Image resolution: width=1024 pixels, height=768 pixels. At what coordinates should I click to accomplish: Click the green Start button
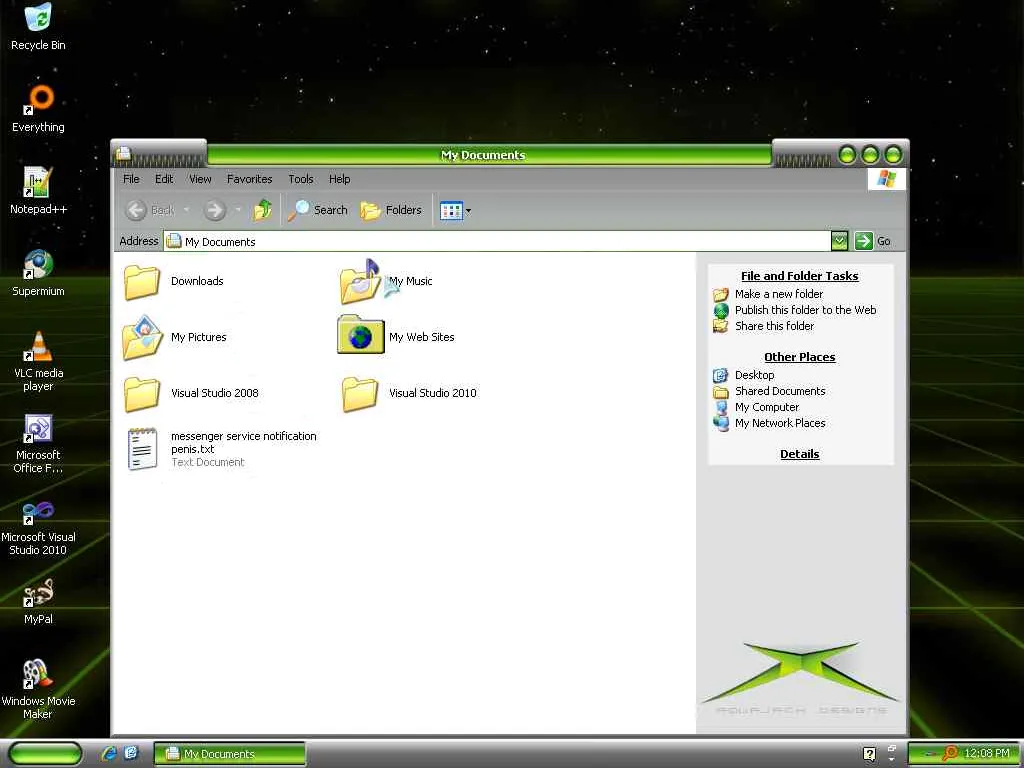pyautogui.click(x=44, y=754)
